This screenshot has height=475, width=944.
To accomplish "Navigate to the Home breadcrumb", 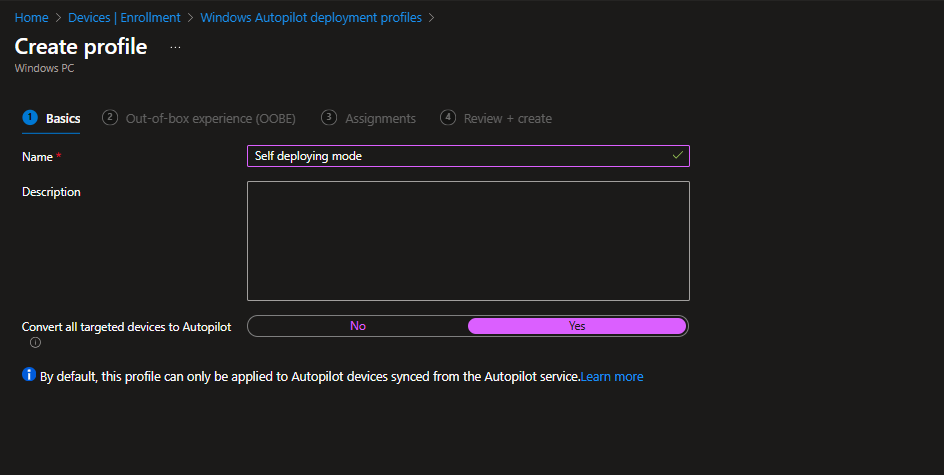I will [x=31, y=18].
